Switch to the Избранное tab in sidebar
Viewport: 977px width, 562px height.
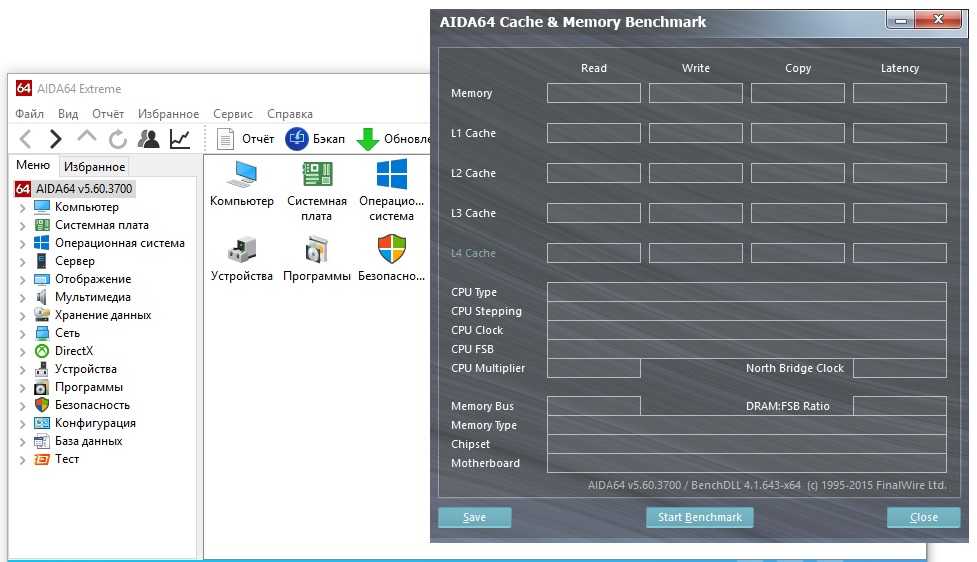pyautogui.click(x=94, y=166)
